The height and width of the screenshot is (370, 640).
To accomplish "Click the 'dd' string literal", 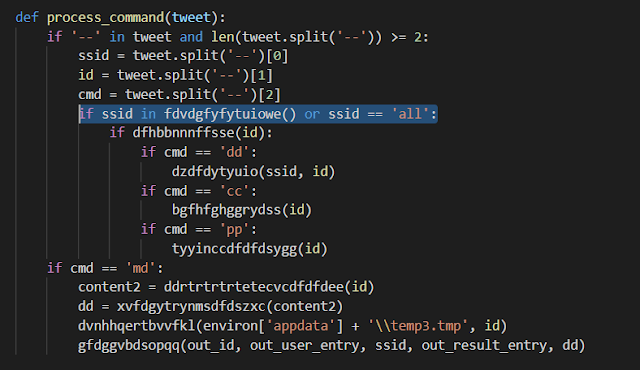I will [x=234, y=152].
